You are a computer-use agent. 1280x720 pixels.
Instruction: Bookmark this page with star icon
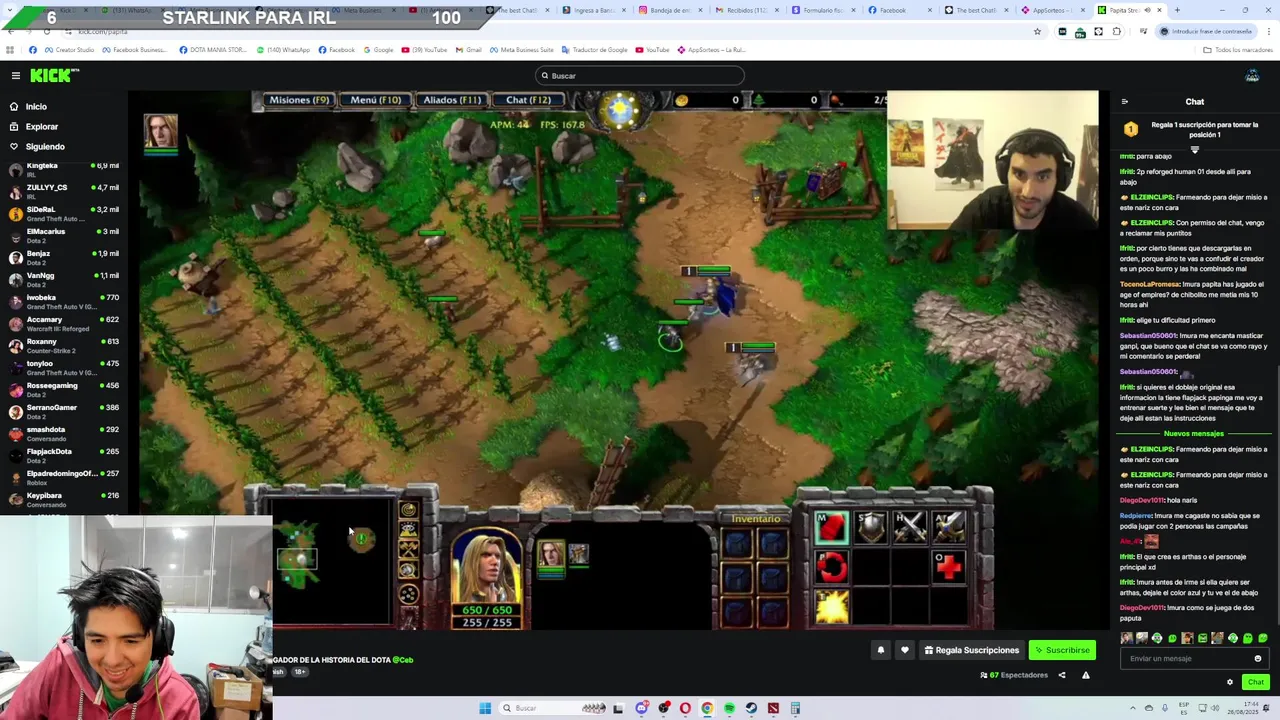pos(1037,32)
